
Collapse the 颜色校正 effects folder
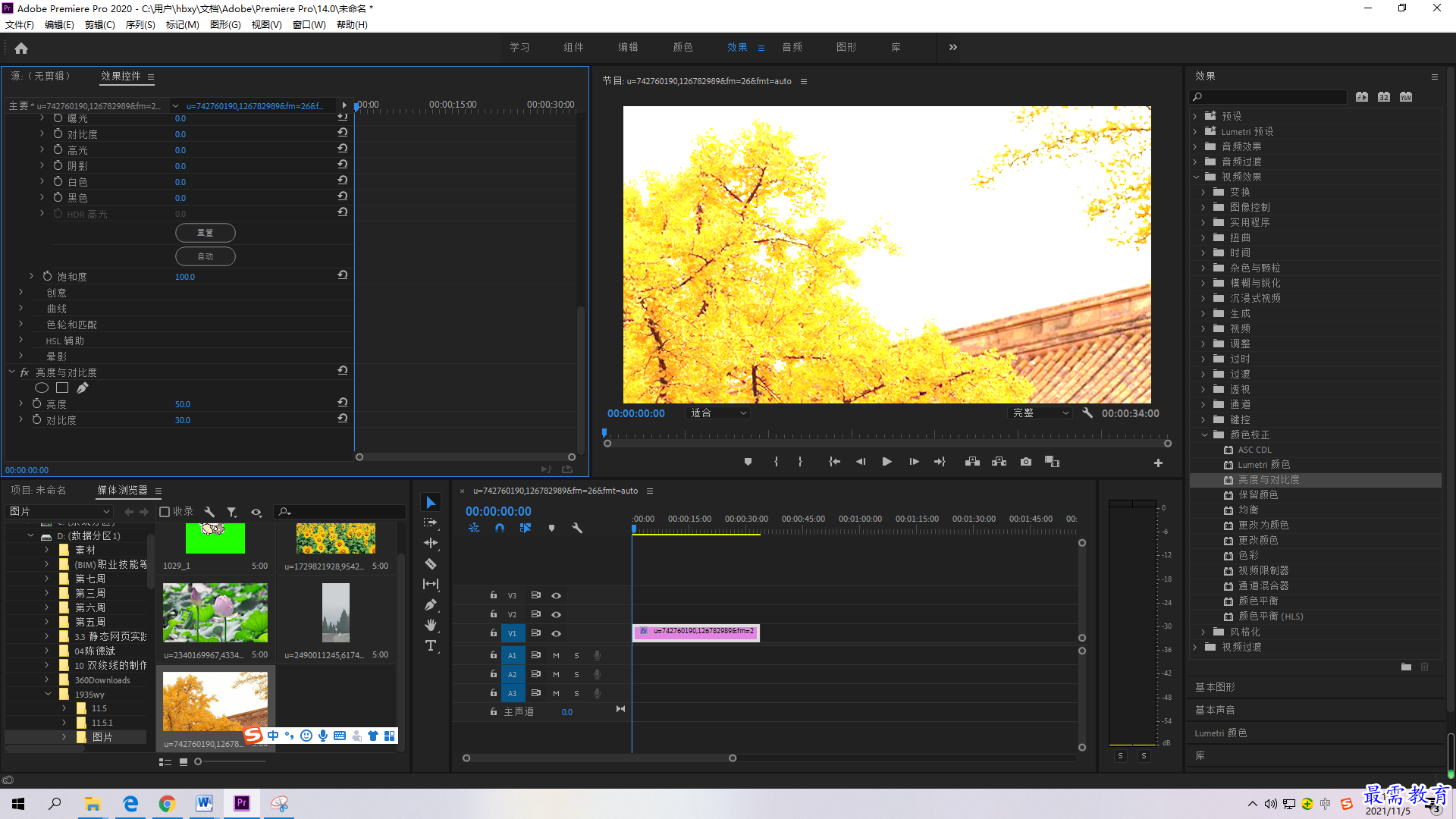[1203, 435]
